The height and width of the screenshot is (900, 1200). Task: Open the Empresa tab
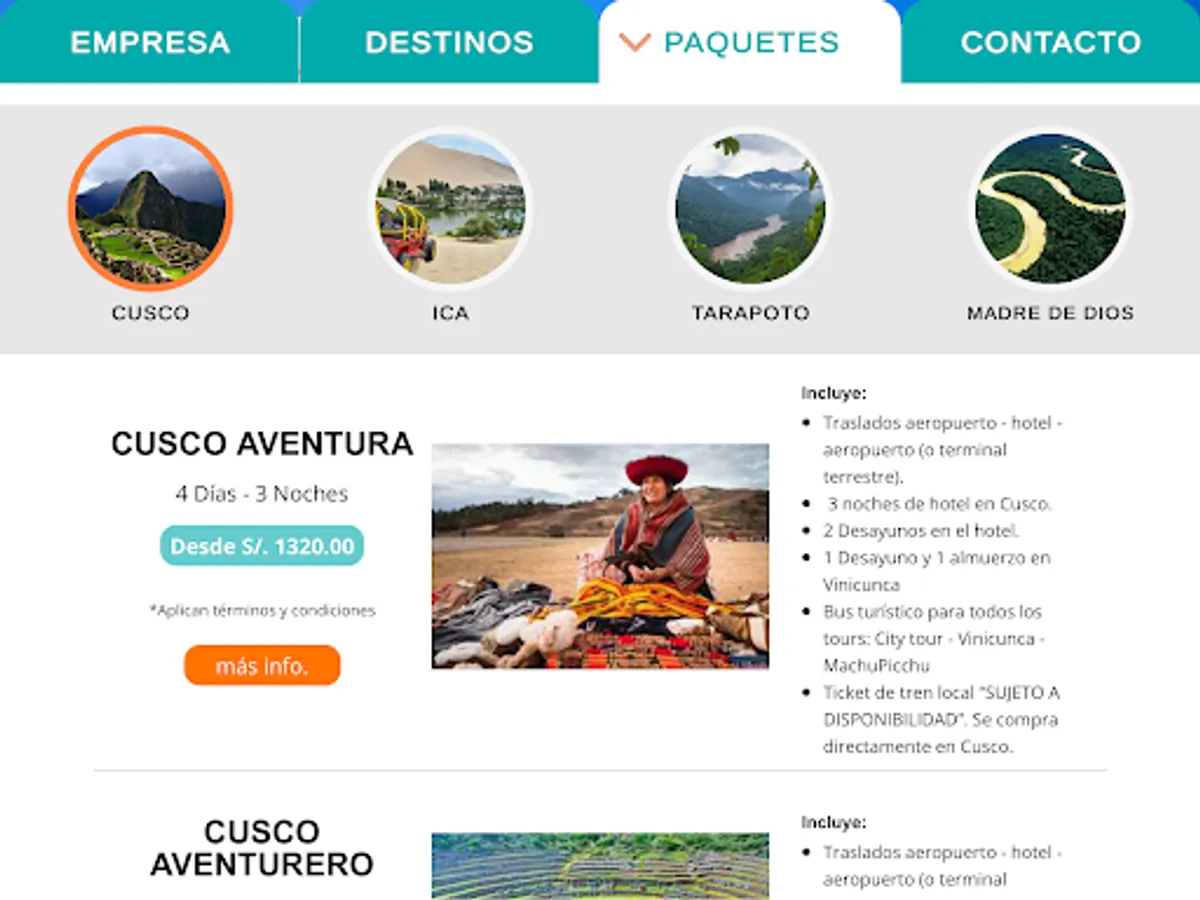coord(150,42)
